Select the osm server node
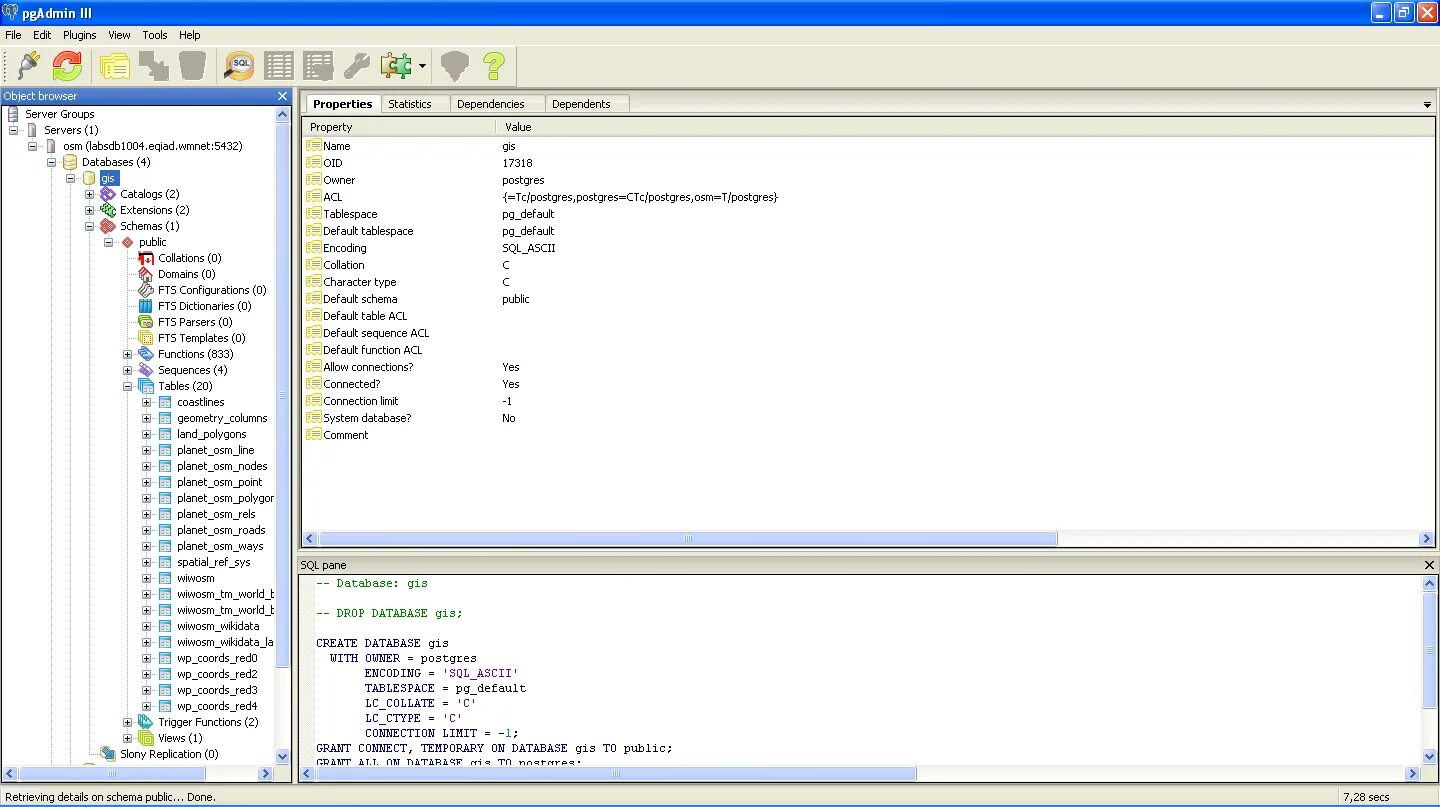Viewport: 1440px width, 807px height. 152,146
